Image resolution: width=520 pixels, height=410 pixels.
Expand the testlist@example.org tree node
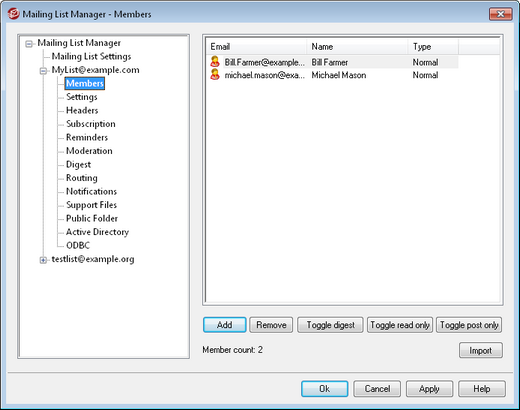click(43, 260)
